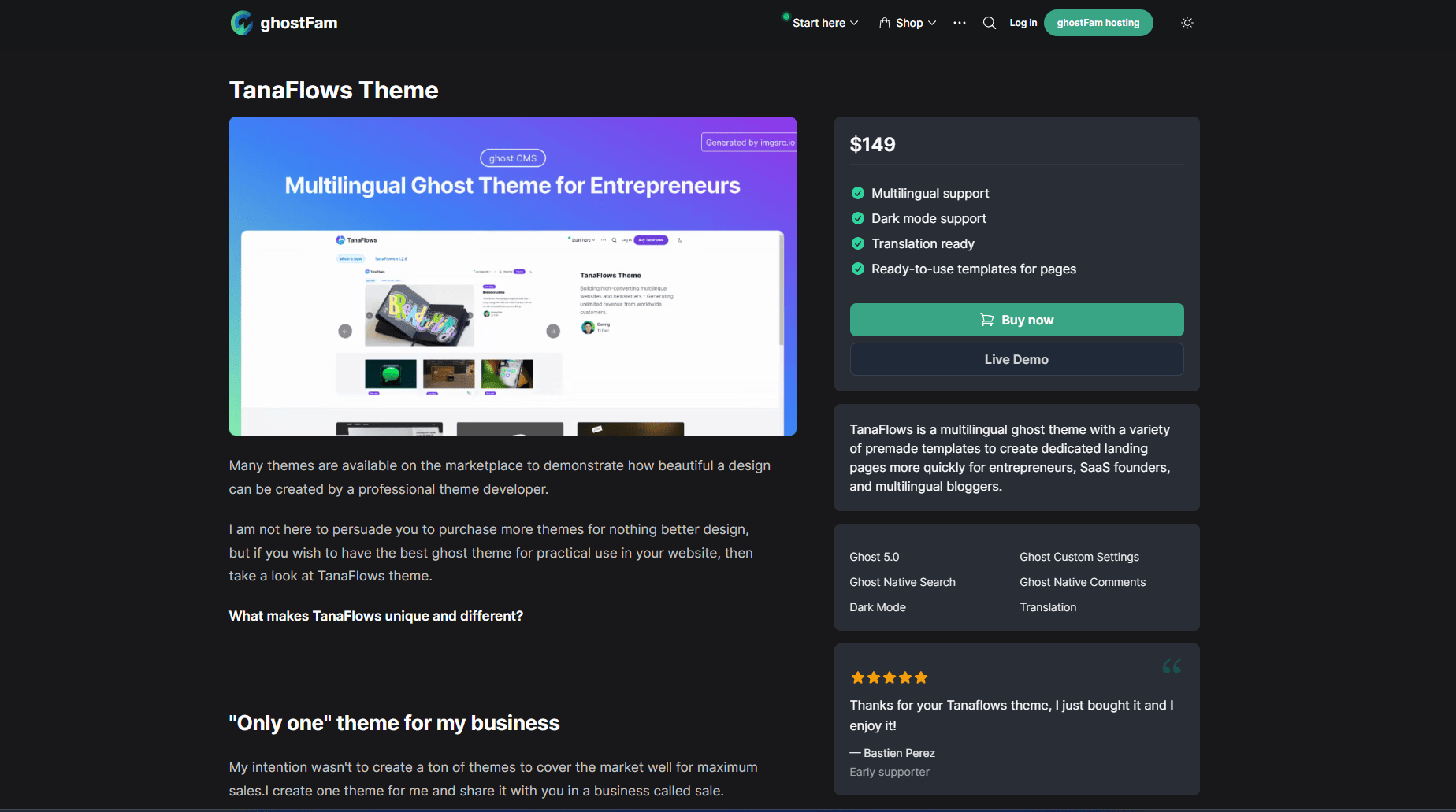Viewport: 1456px width, 812px height.
Task: Click the quotation mark icon on the testimonial card
Action: point(1172,666)
